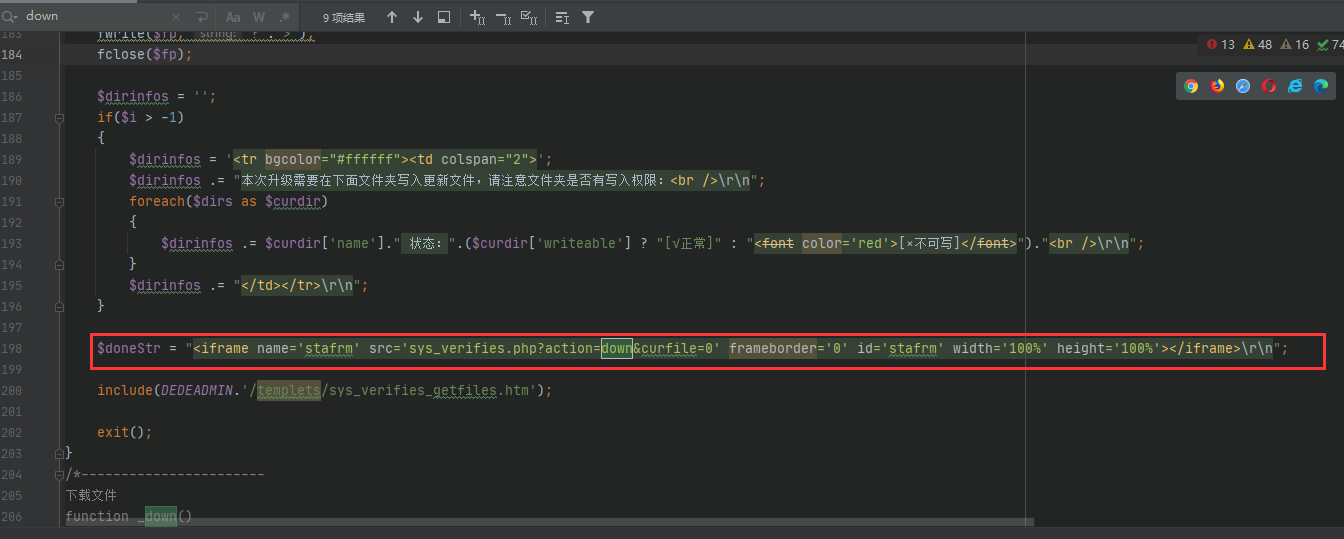Screen dimensions: 1344x539
Task: Open results in Find window icon
Action: point(444,17)
